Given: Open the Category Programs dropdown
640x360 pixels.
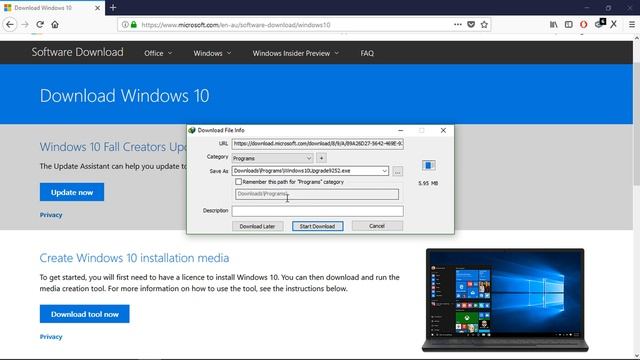Looking at the screenshot, I should coord(272,158).
